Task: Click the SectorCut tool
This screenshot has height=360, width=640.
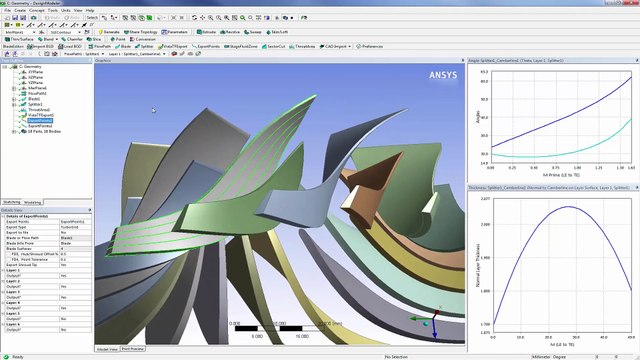Action: click(273, 47)
